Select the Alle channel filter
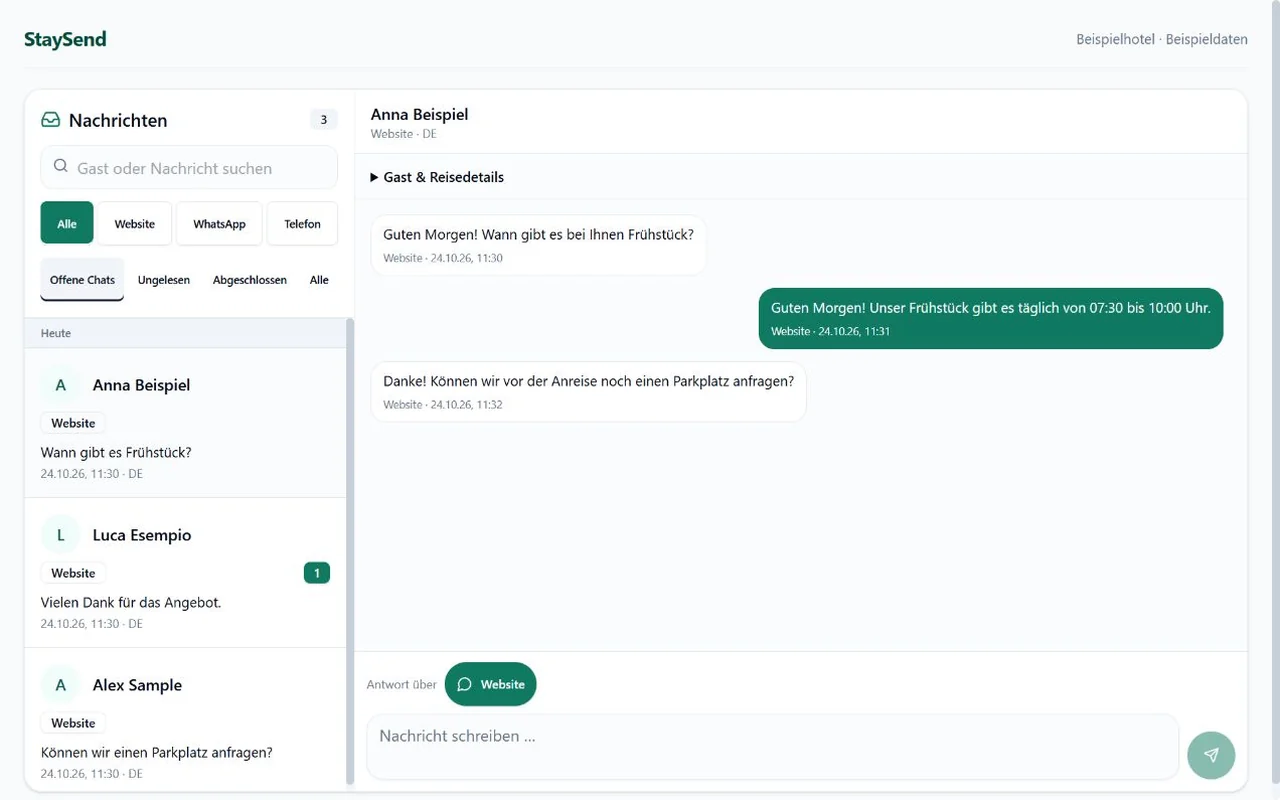The image size is (1280, 800). (67, 223)
